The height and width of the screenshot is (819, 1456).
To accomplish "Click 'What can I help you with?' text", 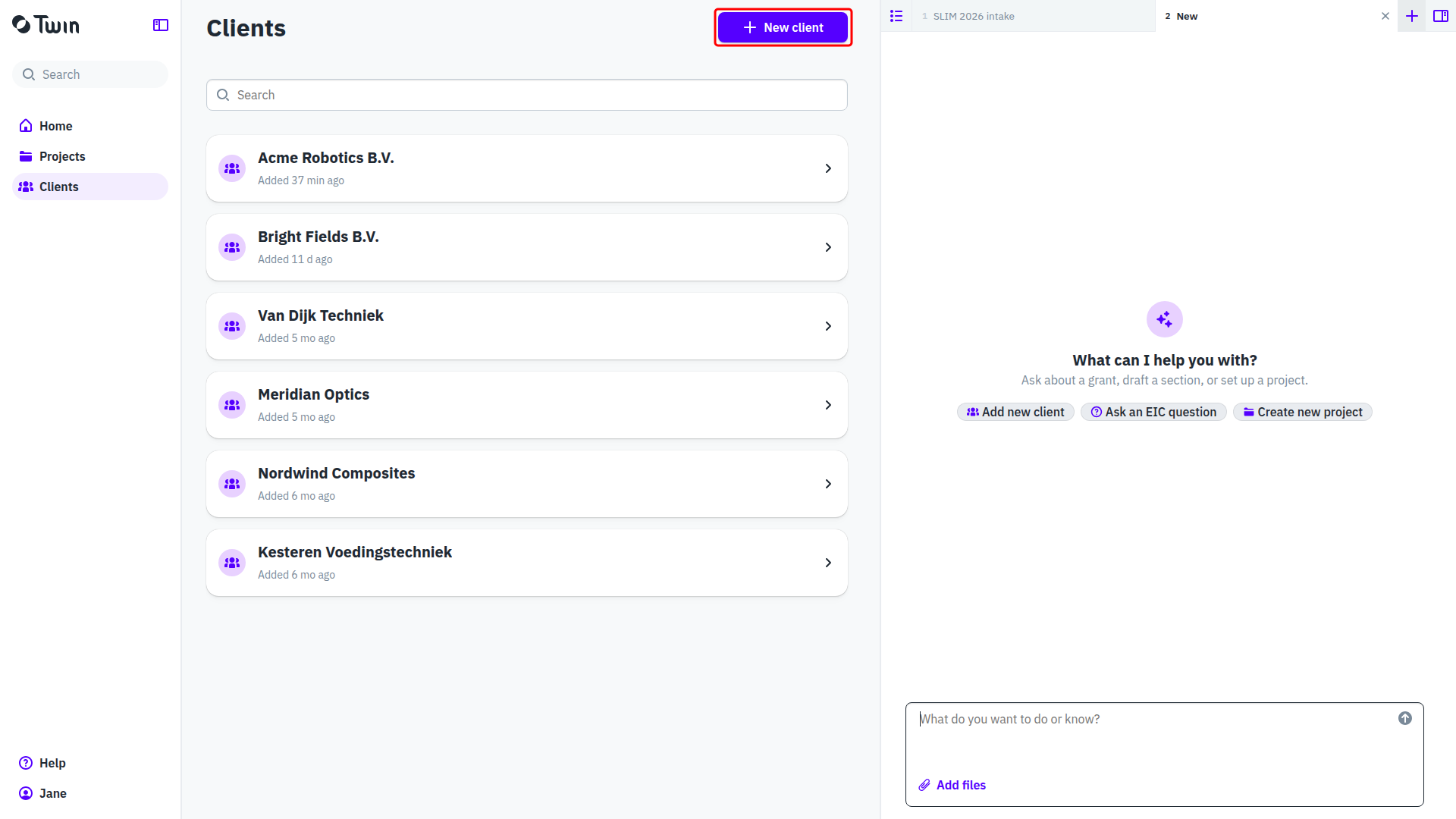I will tap(1165, 360).
